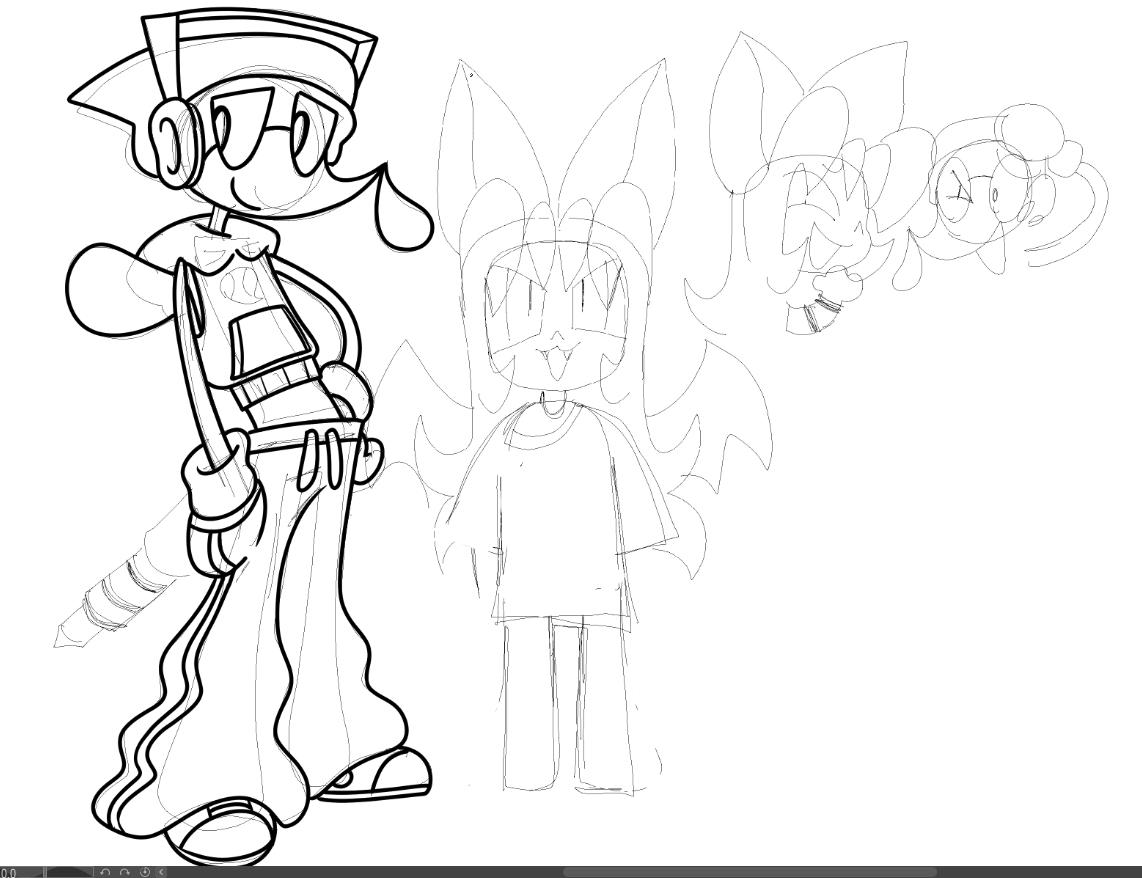This screenshot has width=1142, height=878.
Task: Click the middle sketch character's shirt
Action: [556, 510]
